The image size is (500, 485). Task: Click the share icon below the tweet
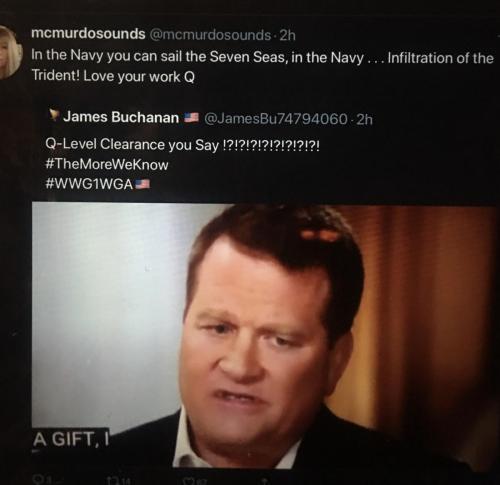click(264, 481)
